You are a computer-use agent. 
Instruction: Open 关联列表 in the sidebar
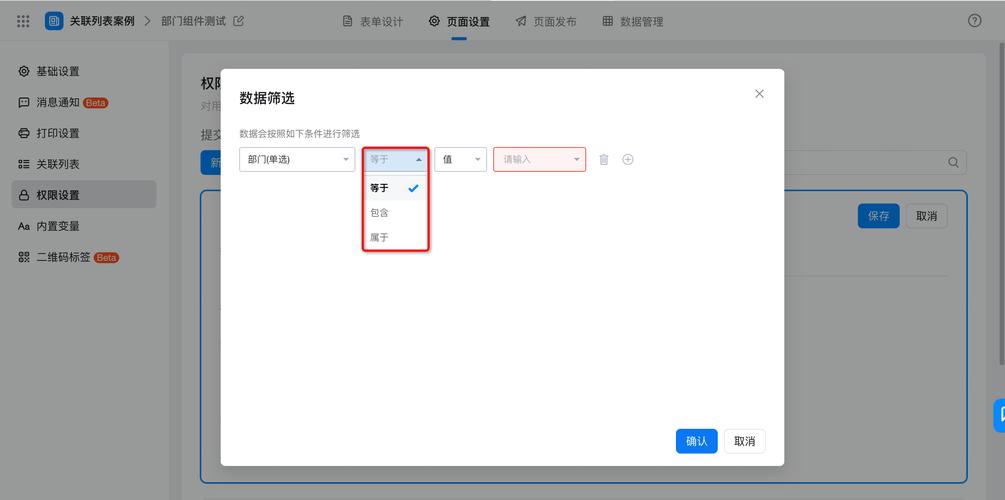point(84,164)
